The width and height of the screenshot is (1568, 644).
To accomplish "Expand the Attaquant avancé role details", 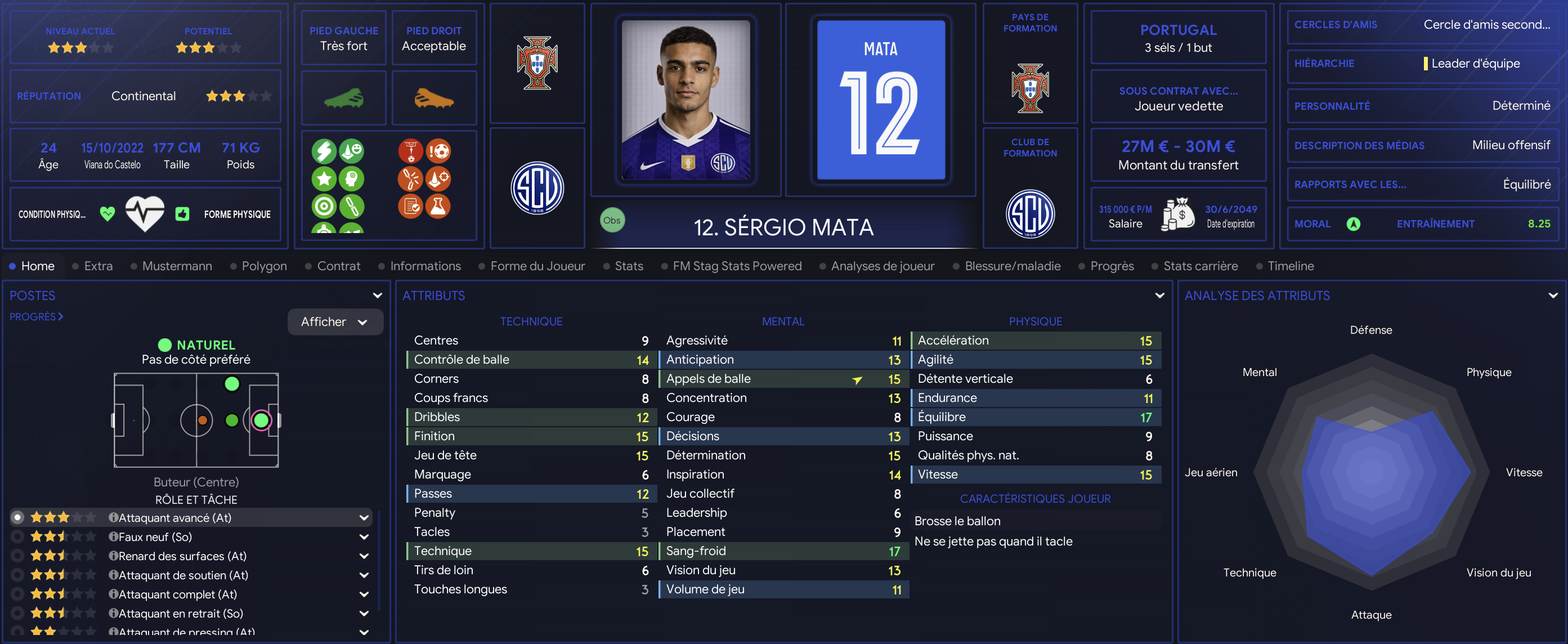I will pos(364,517).
